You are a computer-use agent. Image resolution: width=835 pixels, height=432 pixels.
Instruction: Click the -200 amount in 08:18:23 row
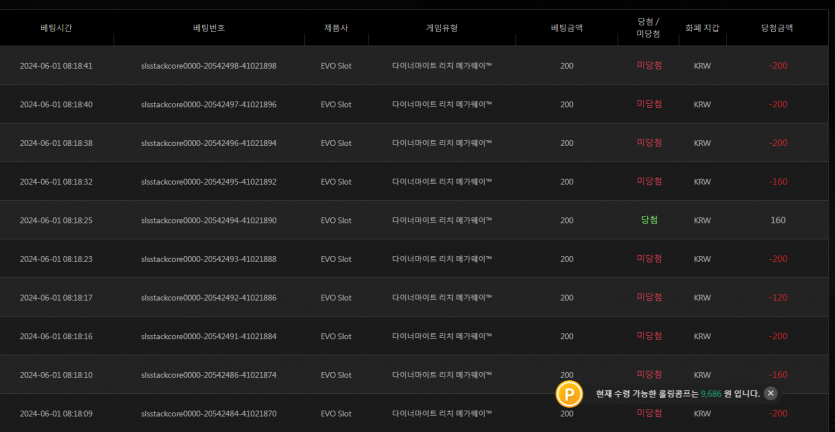pyautogui.click(x=778, y=259)
